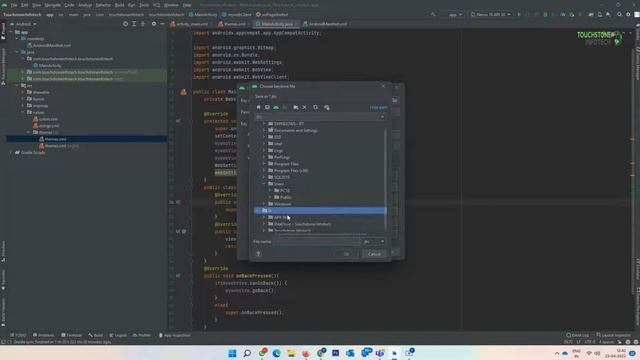Viewport: 640px width, 360px height.
Task: Click Cancel in Choose keystore file dialog
Action: click(x=374, y=254)
